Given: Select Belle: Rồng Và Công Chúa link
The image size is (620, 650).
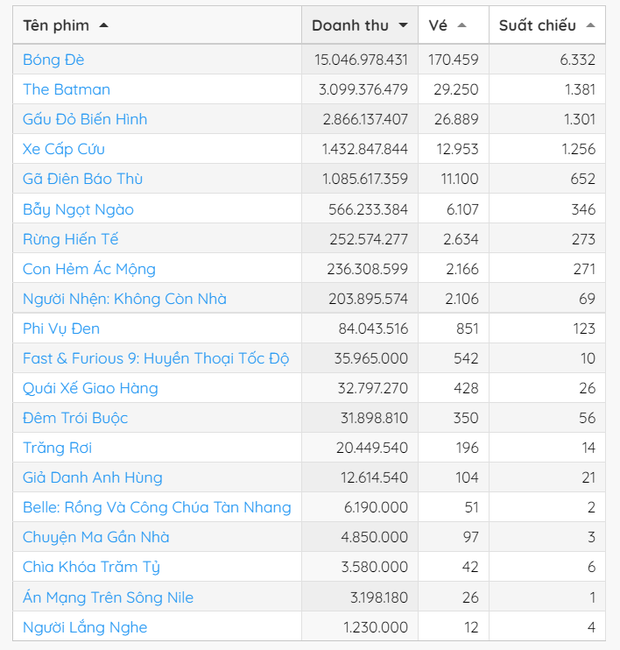Looking at the screenshot, I should tap(157, 507).
